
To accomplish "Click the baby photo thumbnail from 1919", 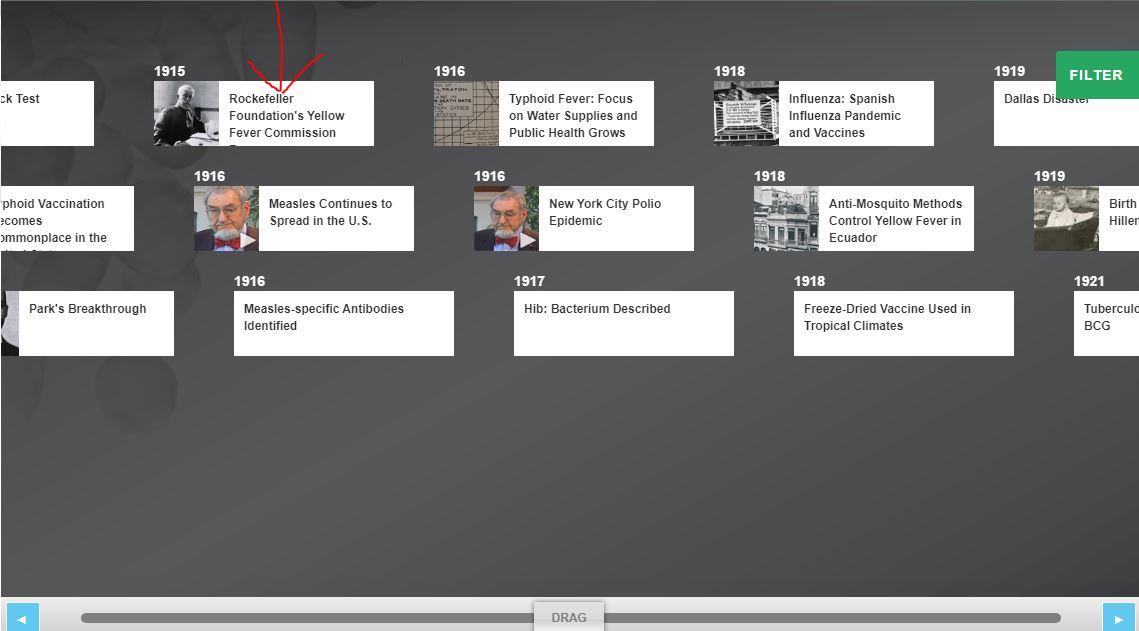I will (1066, 219).
